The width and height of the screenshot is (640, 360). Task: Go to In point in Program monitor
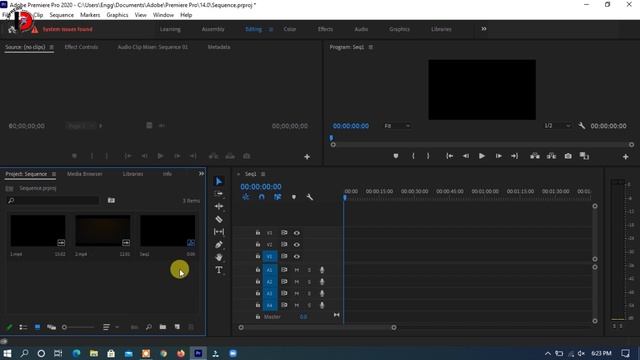[x=449, y=156]
